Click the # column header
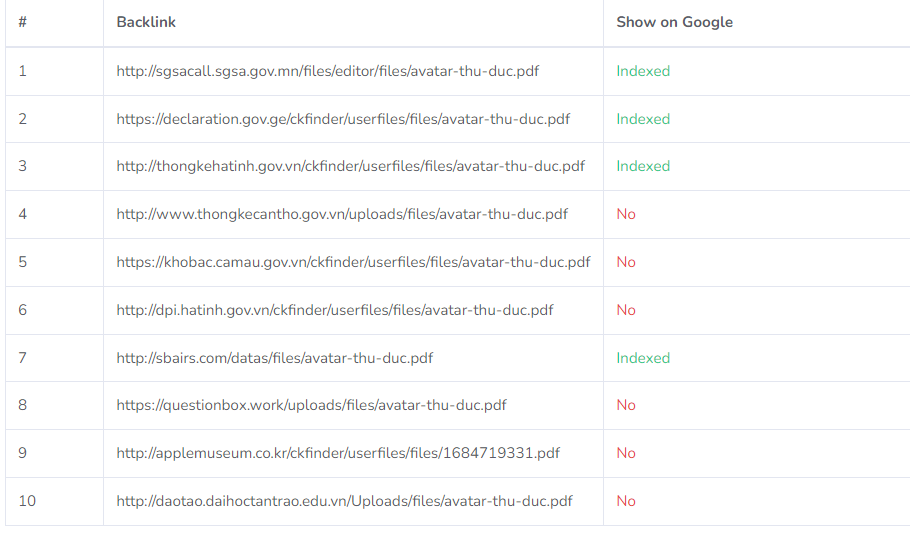 pos(23,22)
